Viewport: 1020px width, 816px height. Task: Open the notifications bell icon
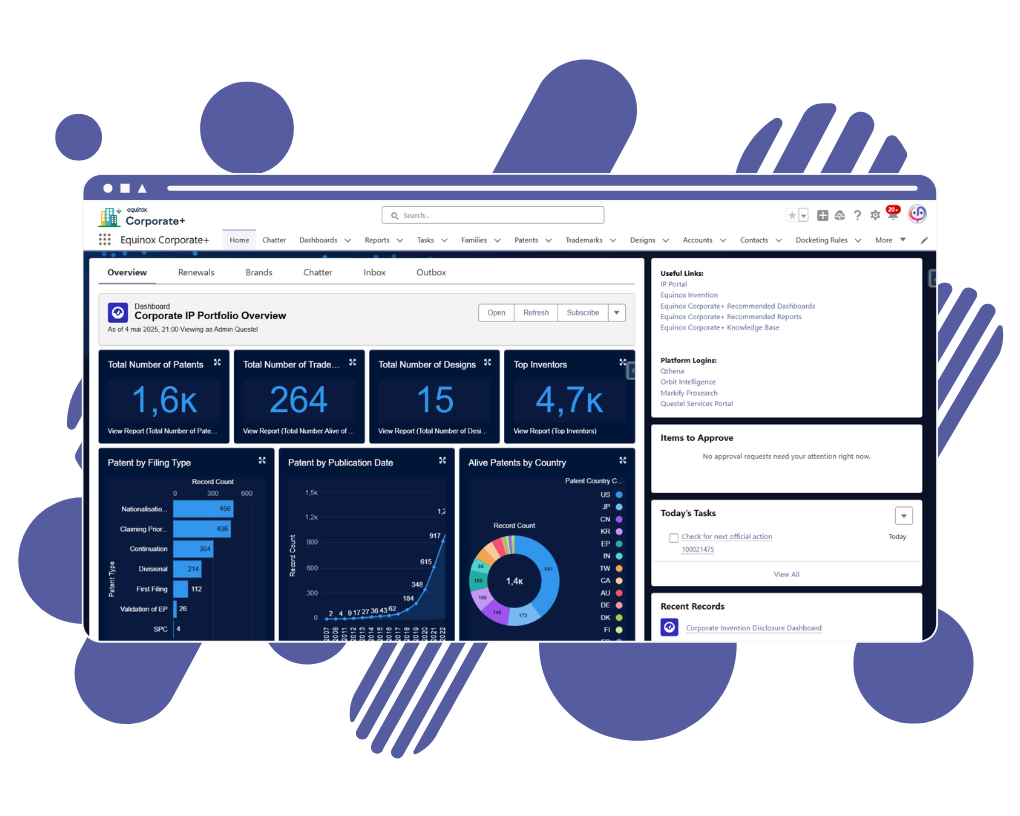[x=892, y=214]
